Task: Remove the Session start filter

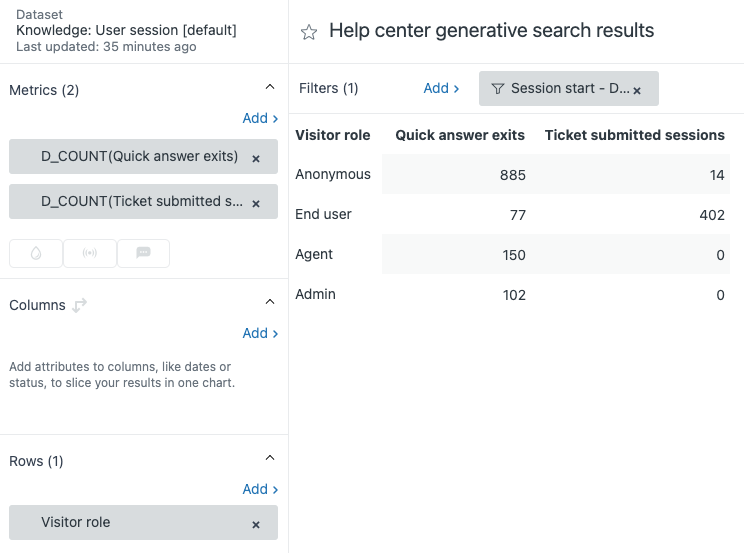Action: [637, 90]
